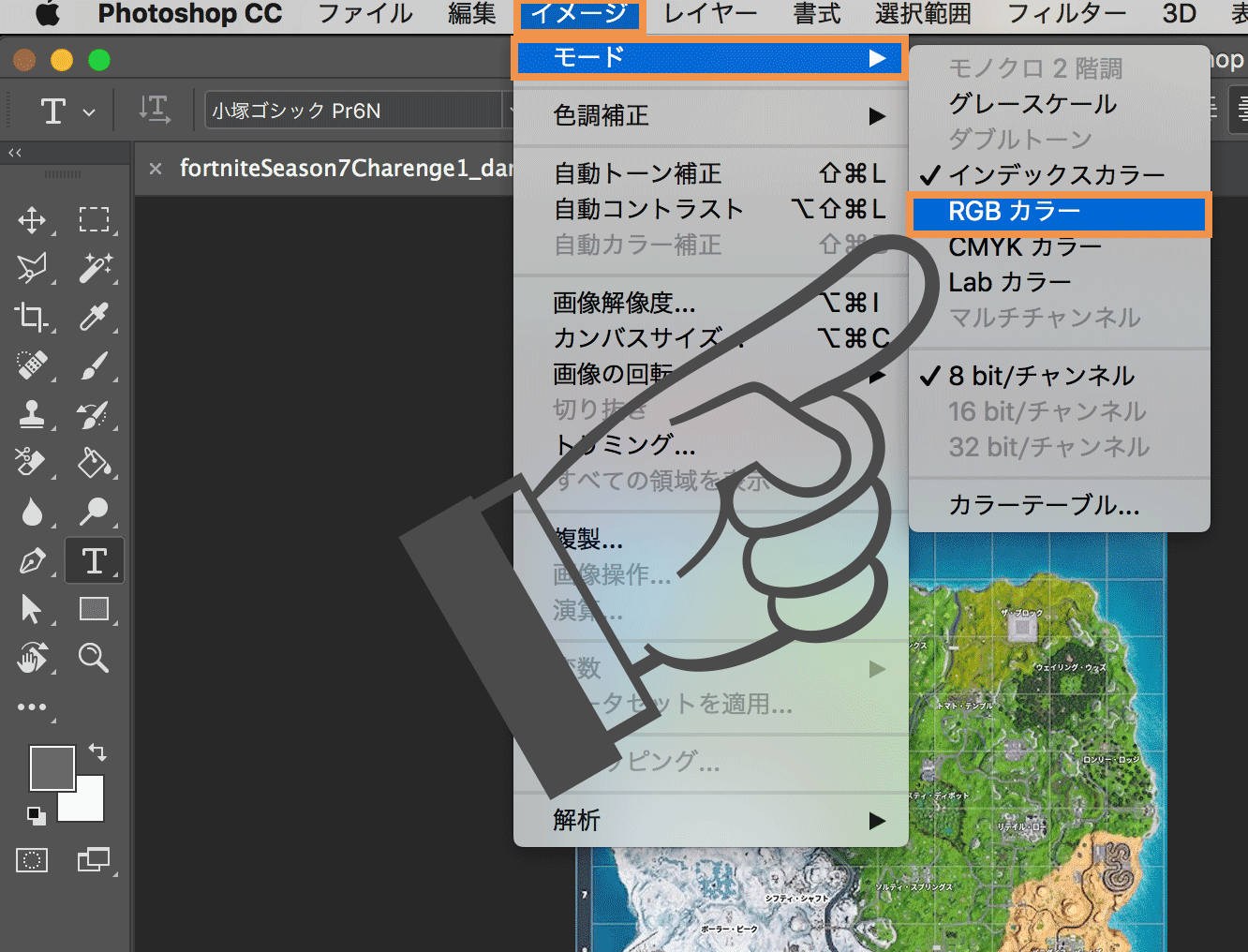Collapse the toolbox panel with double arrows
The width and height of the screenshot is (1248, 952).
click(x=14, y=152)
